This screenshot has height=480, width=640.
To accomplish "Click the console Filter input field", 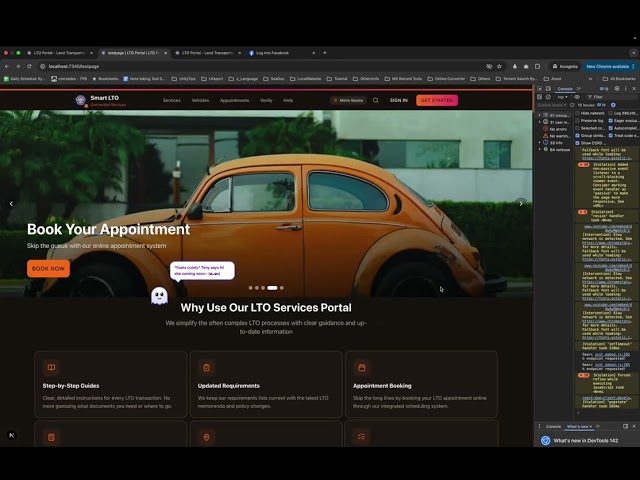I will point(612,97).
